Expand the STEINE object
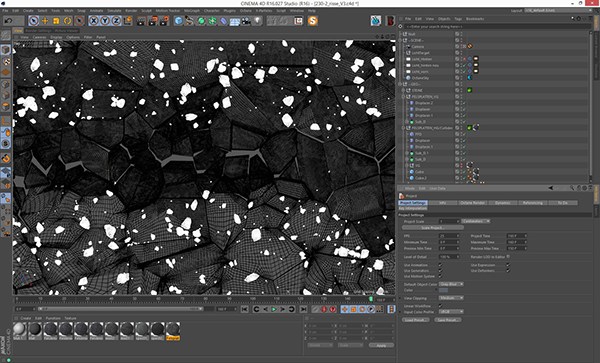 pyautogui.click(x=403, y=90)
